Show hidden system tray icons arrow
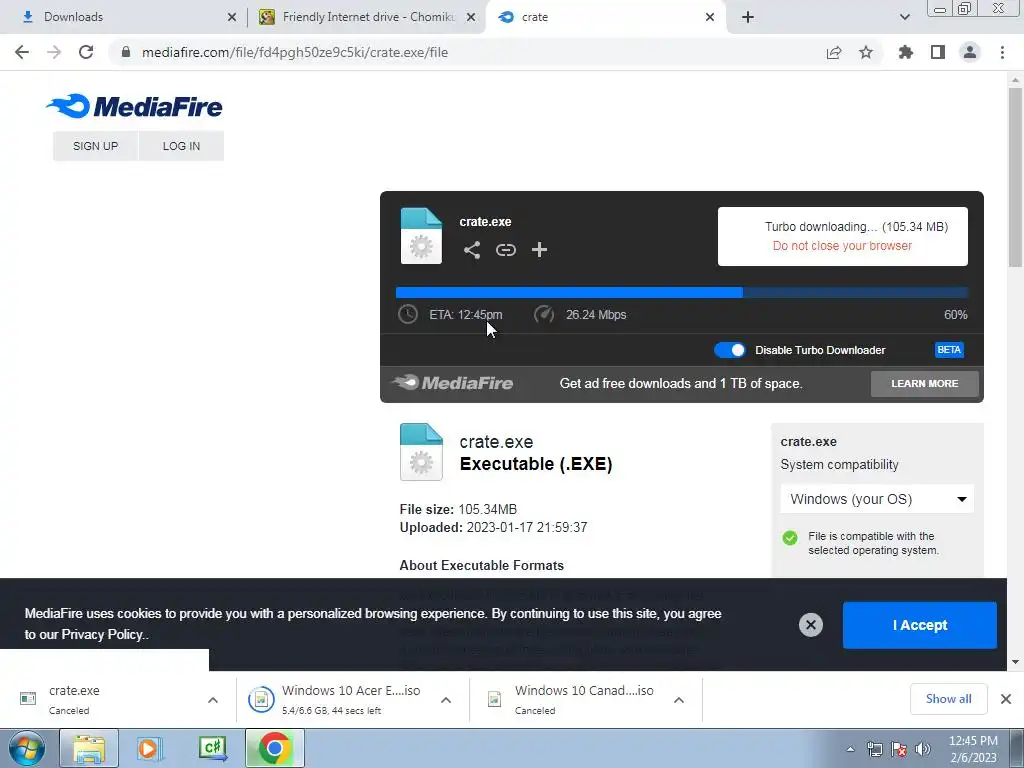Image resolution: width=1024 pixels, height=768 pixels. tap(850, 749)
